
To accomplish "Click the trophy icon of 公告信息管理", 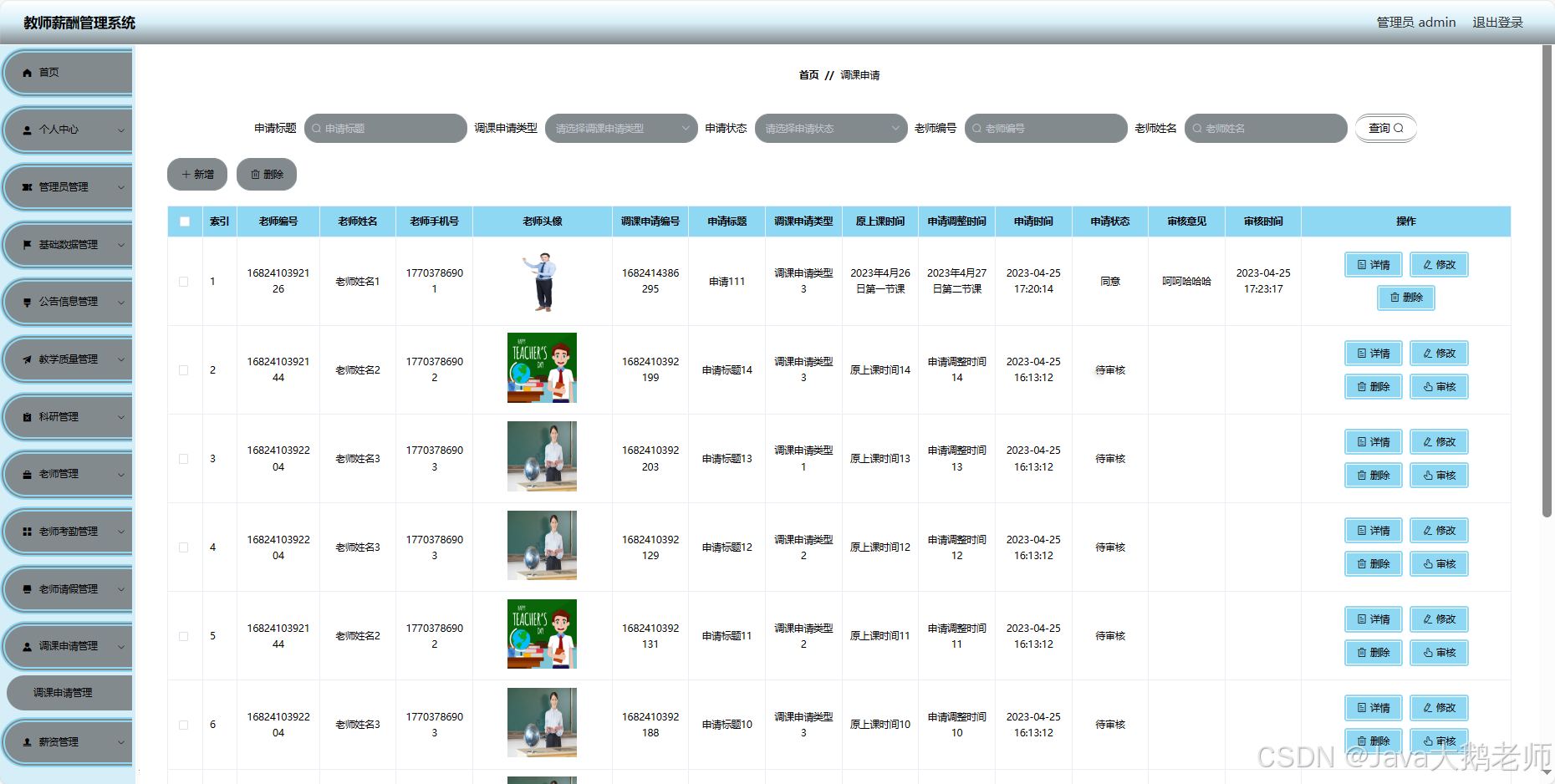I will [x=27, y=303].
